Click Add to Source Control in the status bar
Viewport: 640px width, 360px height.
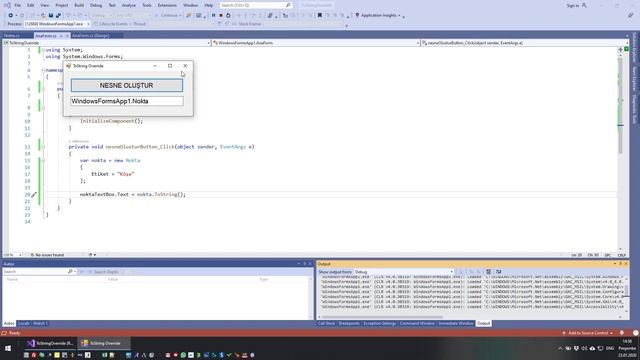pyautogui.click(x=588, y=333)
